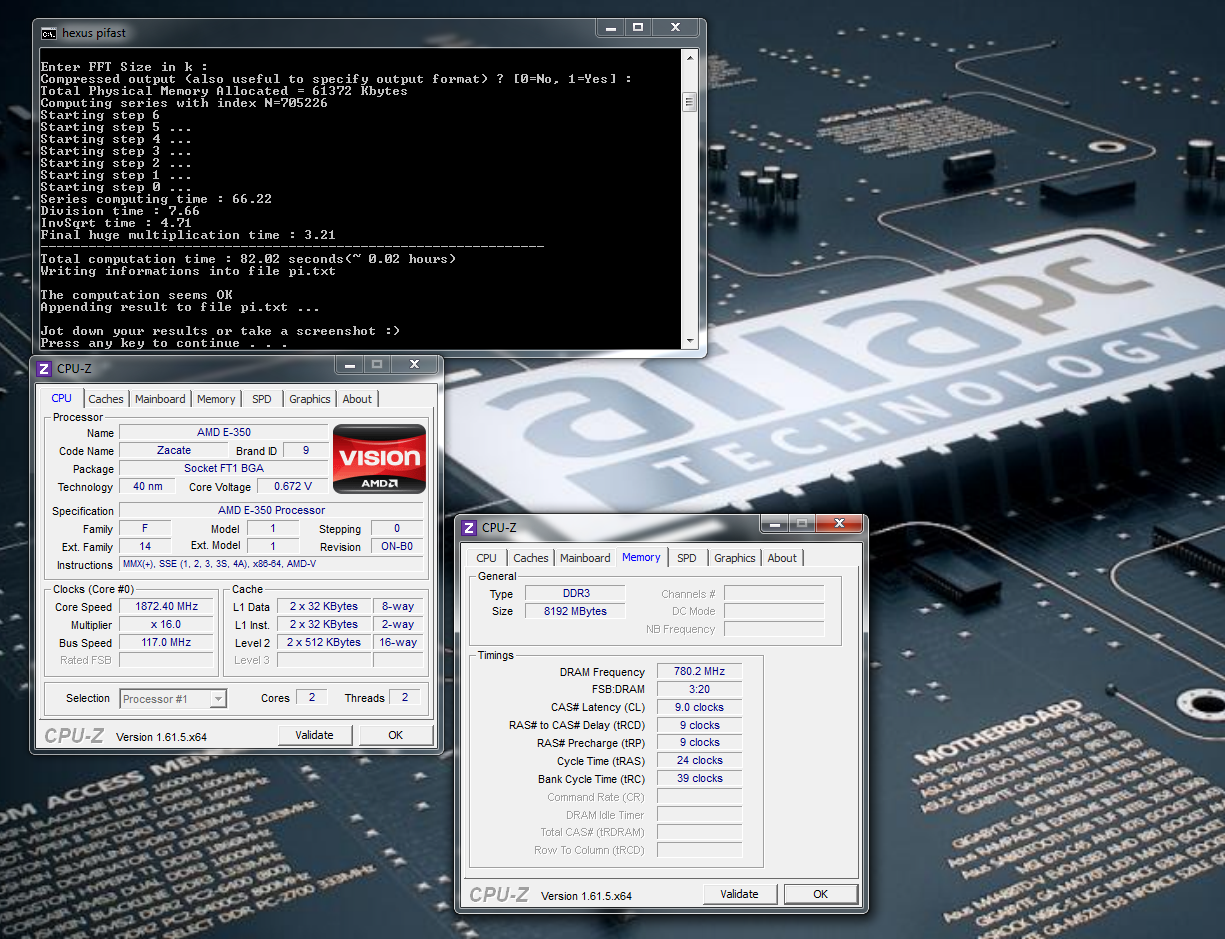Click Validate in the Memory window
This screenshot has height=939, width=1225.
click(x=739, y=894)
